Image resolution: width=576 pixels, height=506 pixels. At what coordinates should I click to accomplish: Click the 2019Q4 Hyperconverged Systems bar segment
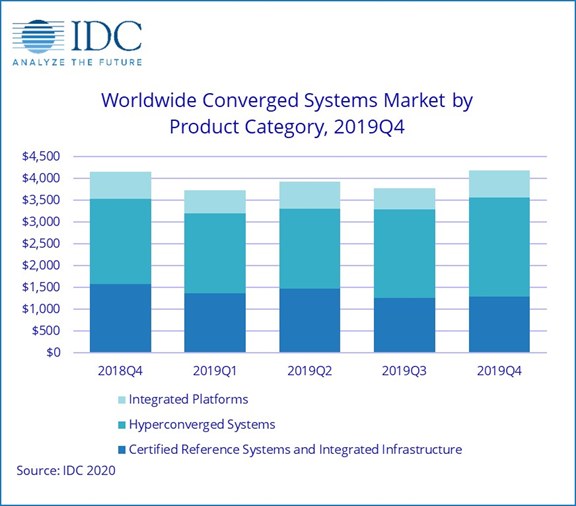[499, 247]
